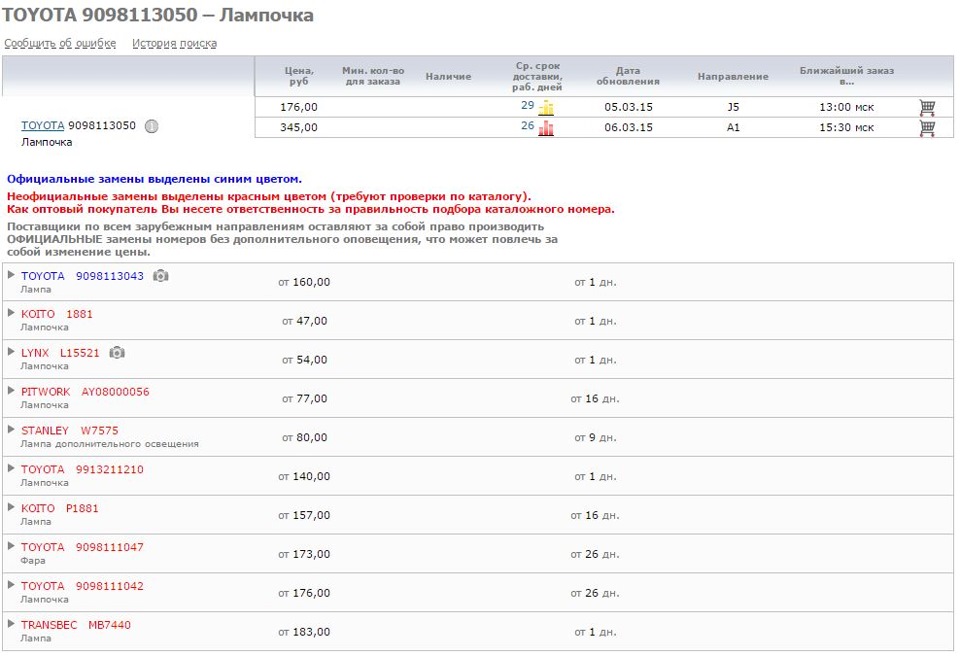This screenshot has height=656, width=960.
Task: View photo of TOYOTA 9098113043 via camera icon
Action: pyautogui.click(x=161, y=278)
